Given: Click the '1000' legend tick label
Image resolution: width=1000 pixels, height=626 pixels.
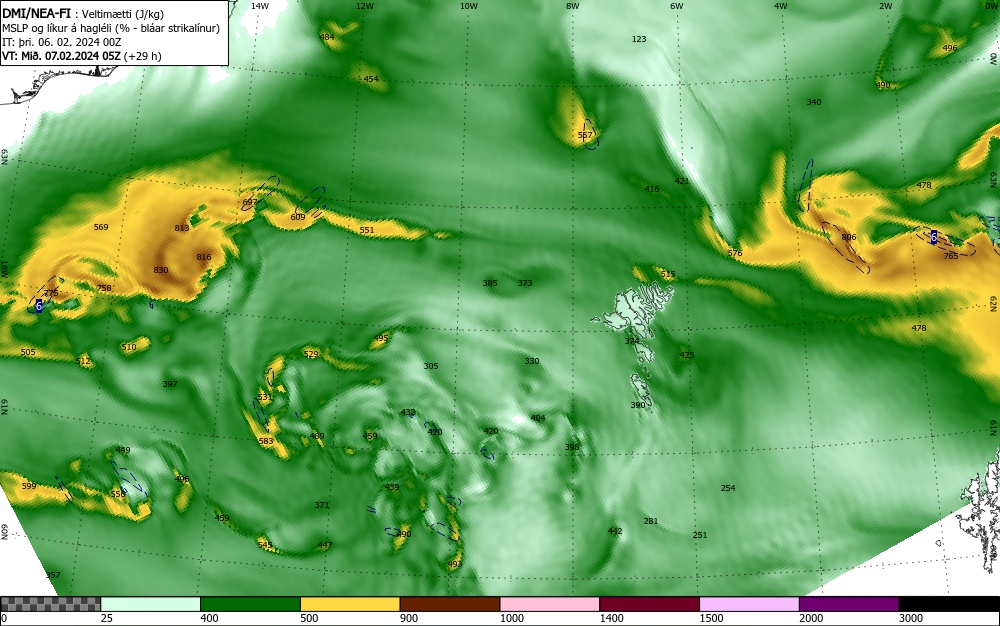Looking at the screenshot, I should (x=512, y=618).
